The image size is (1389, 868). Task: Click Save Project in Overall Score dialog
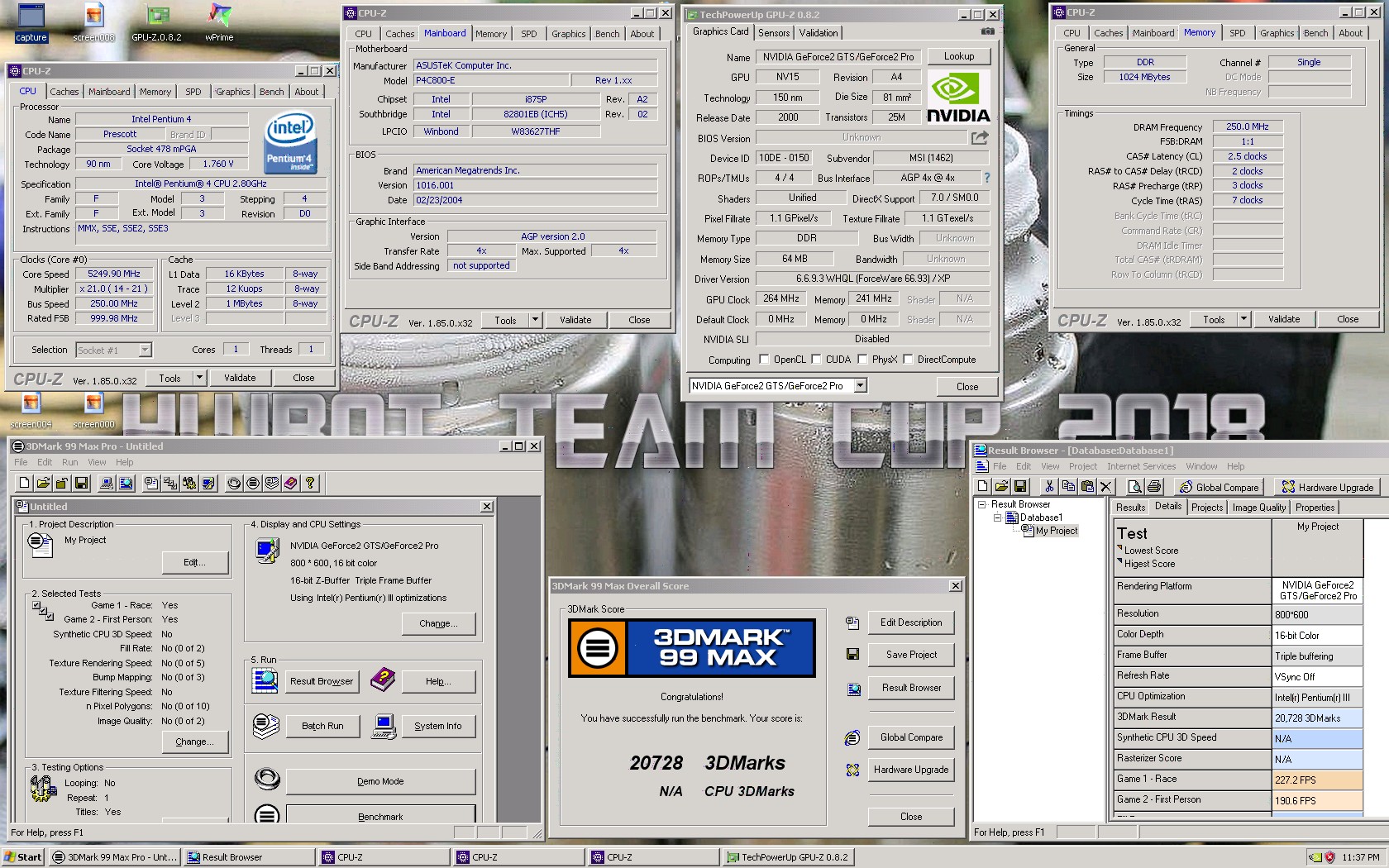tap(911, 655)
